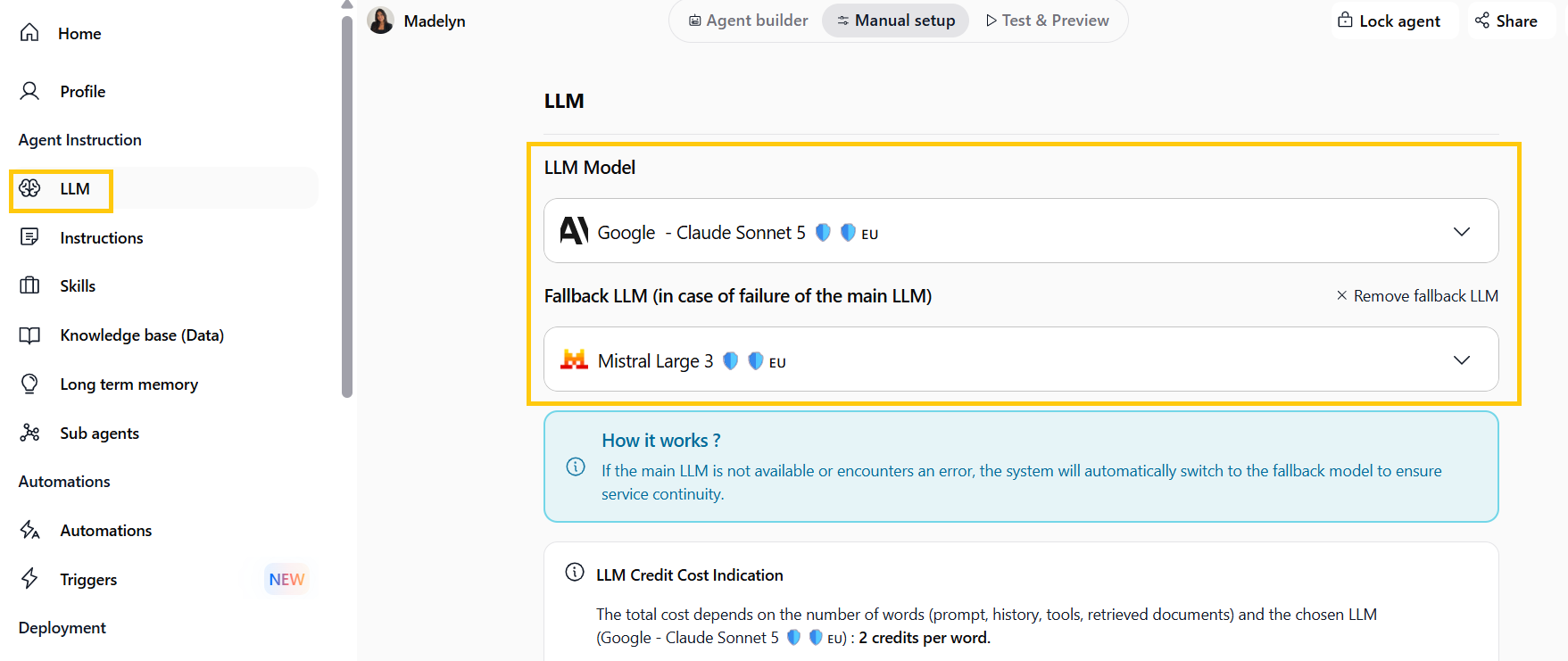
Task: Click Madelyn's avatar picture
Action: coord(380,21)
